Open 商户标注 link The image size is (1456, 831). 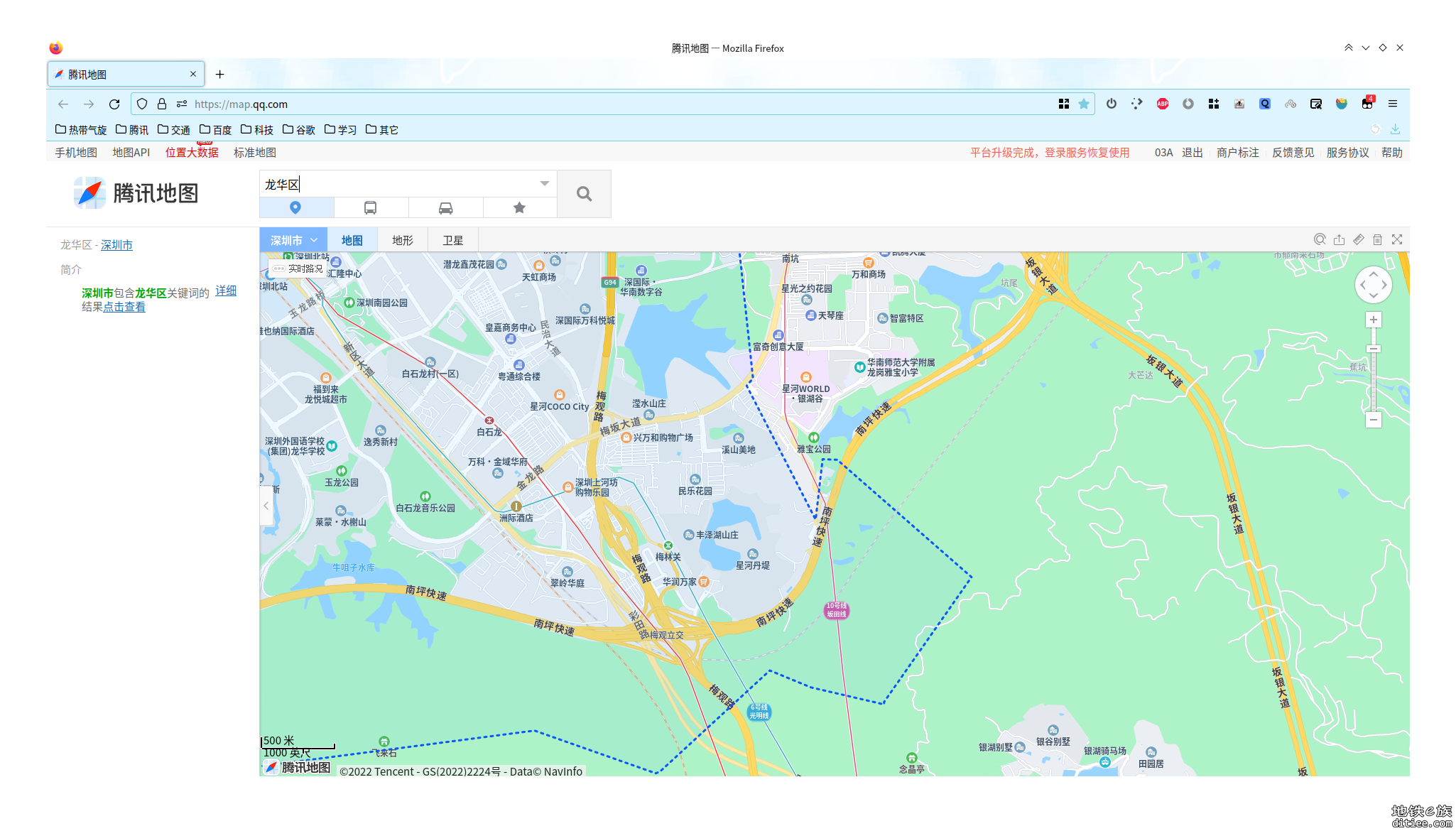point(1238,152)
